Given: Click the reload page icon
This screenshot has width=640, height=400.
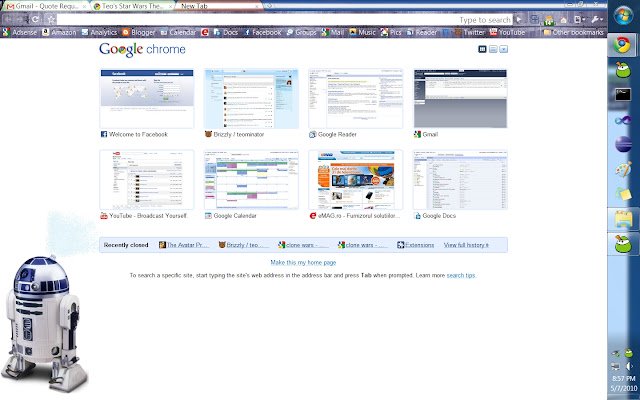Looking at the screenshot, I should 35,19.
